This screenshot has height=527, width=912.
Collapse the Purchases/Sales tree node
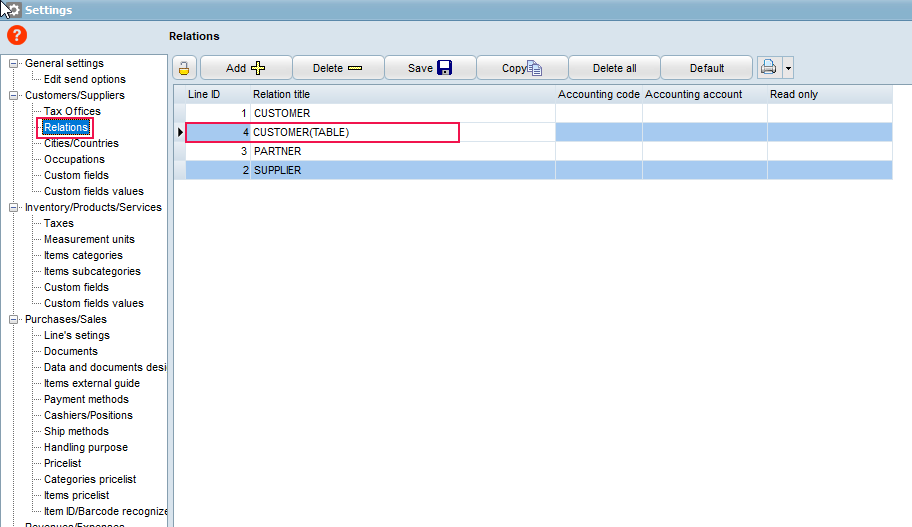point(14,320)
